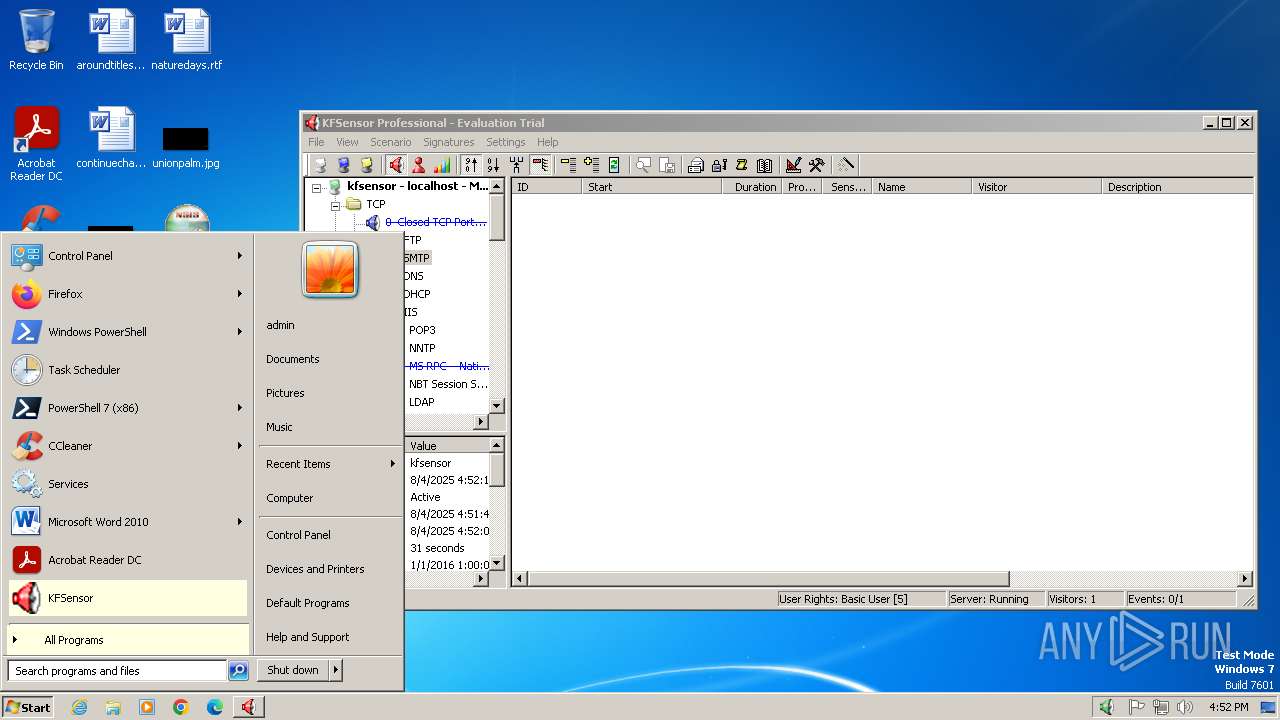The image size is (1280, 720).
Task: Click the descending sort arrow toolbar icon
Action: (x=493, y=165)
